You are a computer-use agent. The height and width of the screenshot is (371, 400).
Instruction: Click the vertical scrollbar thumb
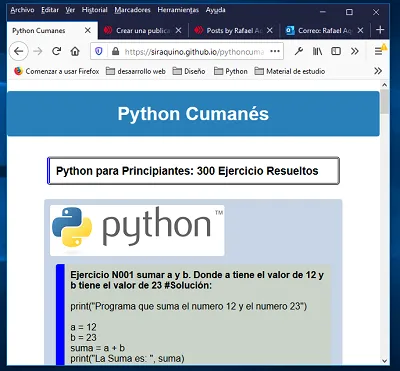coord(384,102)
